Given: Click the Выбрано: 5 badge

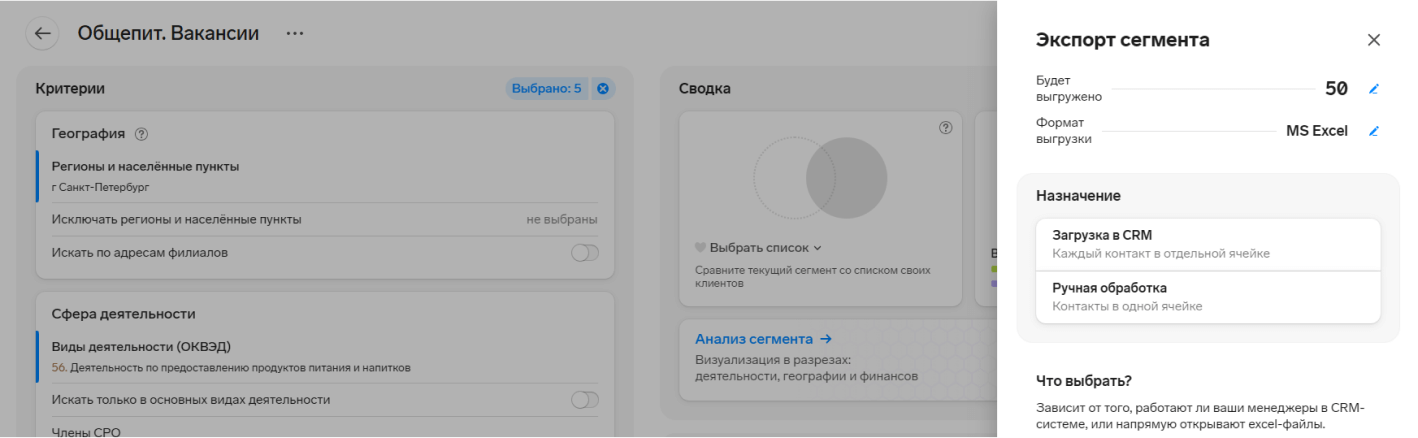Looking at the screenshot, I should 546,89.
